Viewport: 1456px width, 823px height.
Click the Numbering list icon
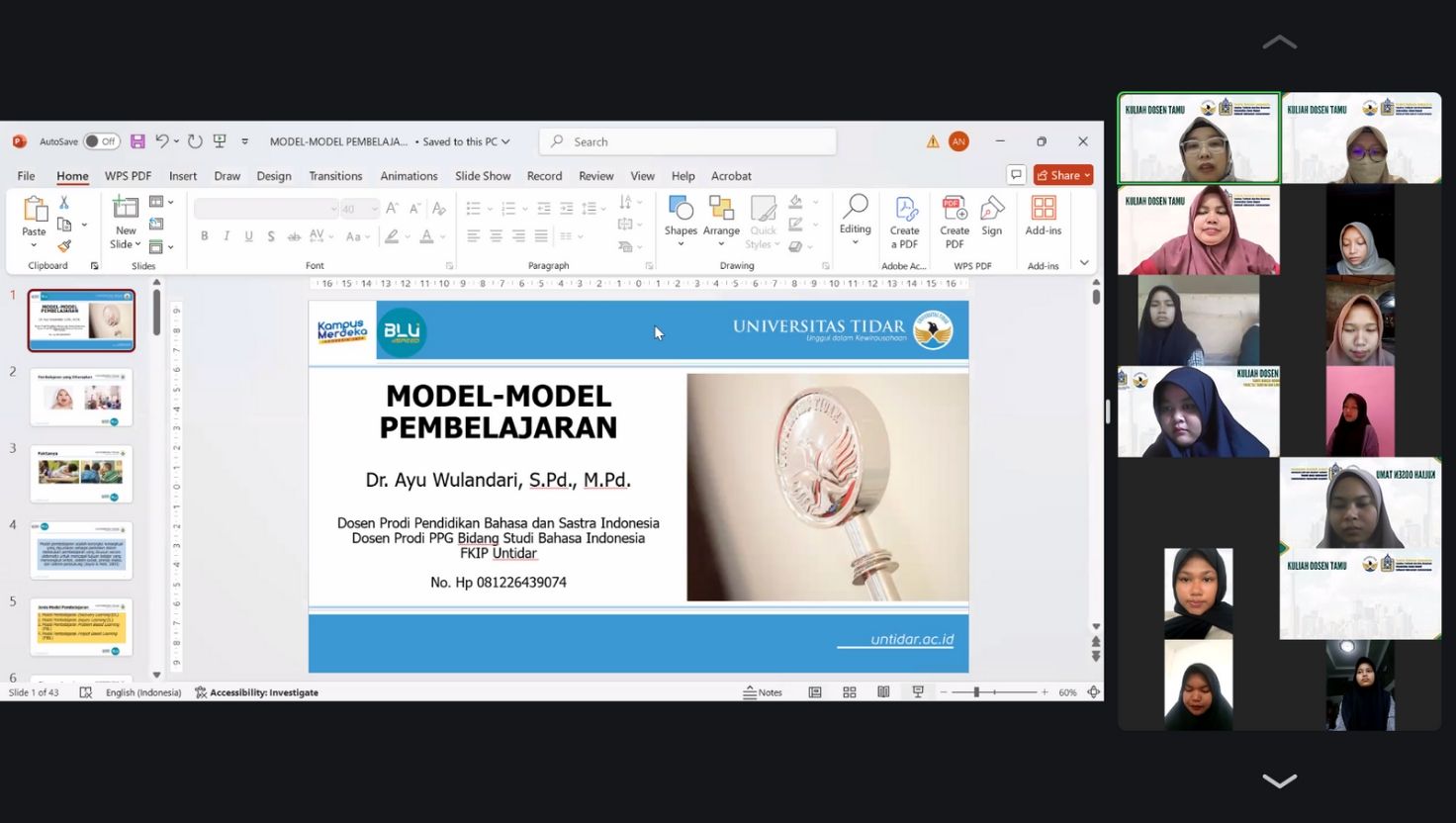(508, 209)
